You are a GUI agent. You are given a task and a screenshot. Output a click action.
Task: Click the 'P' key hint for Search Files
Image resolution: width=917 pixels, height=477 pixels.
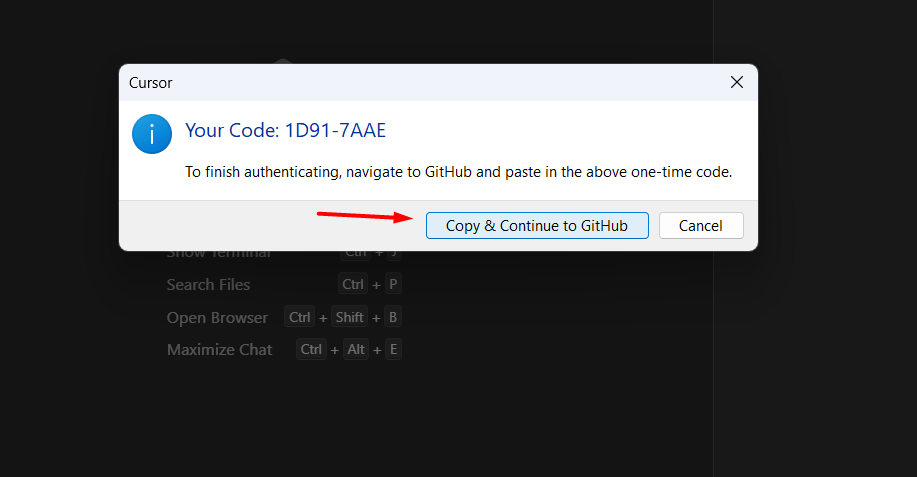[393, 284]
